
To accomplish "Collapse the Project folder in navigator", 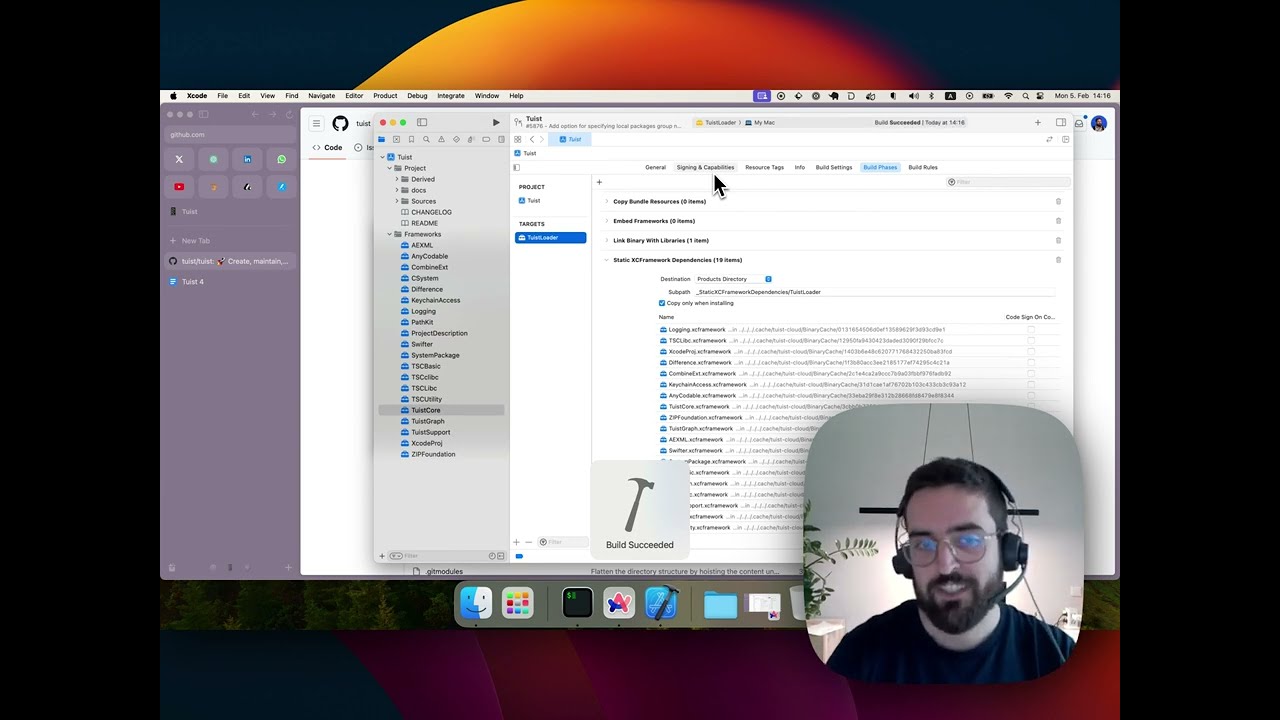I will coord(389,168).
